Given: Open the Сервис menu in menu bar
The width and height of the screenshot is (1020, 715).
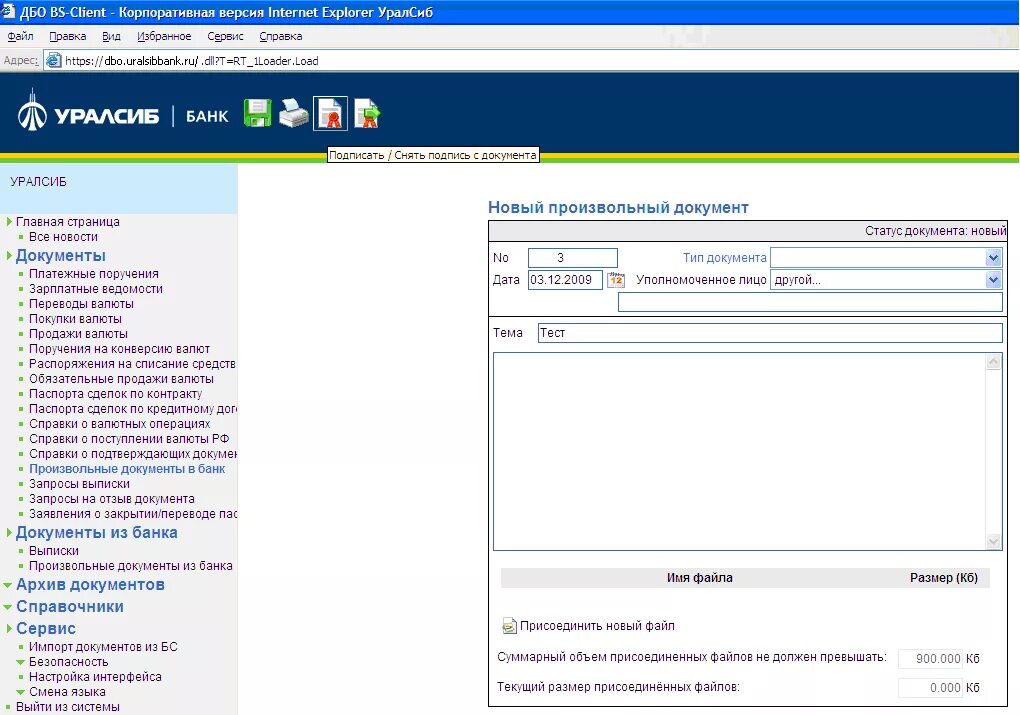Looking at the screenshot, I should coord(225,36).
